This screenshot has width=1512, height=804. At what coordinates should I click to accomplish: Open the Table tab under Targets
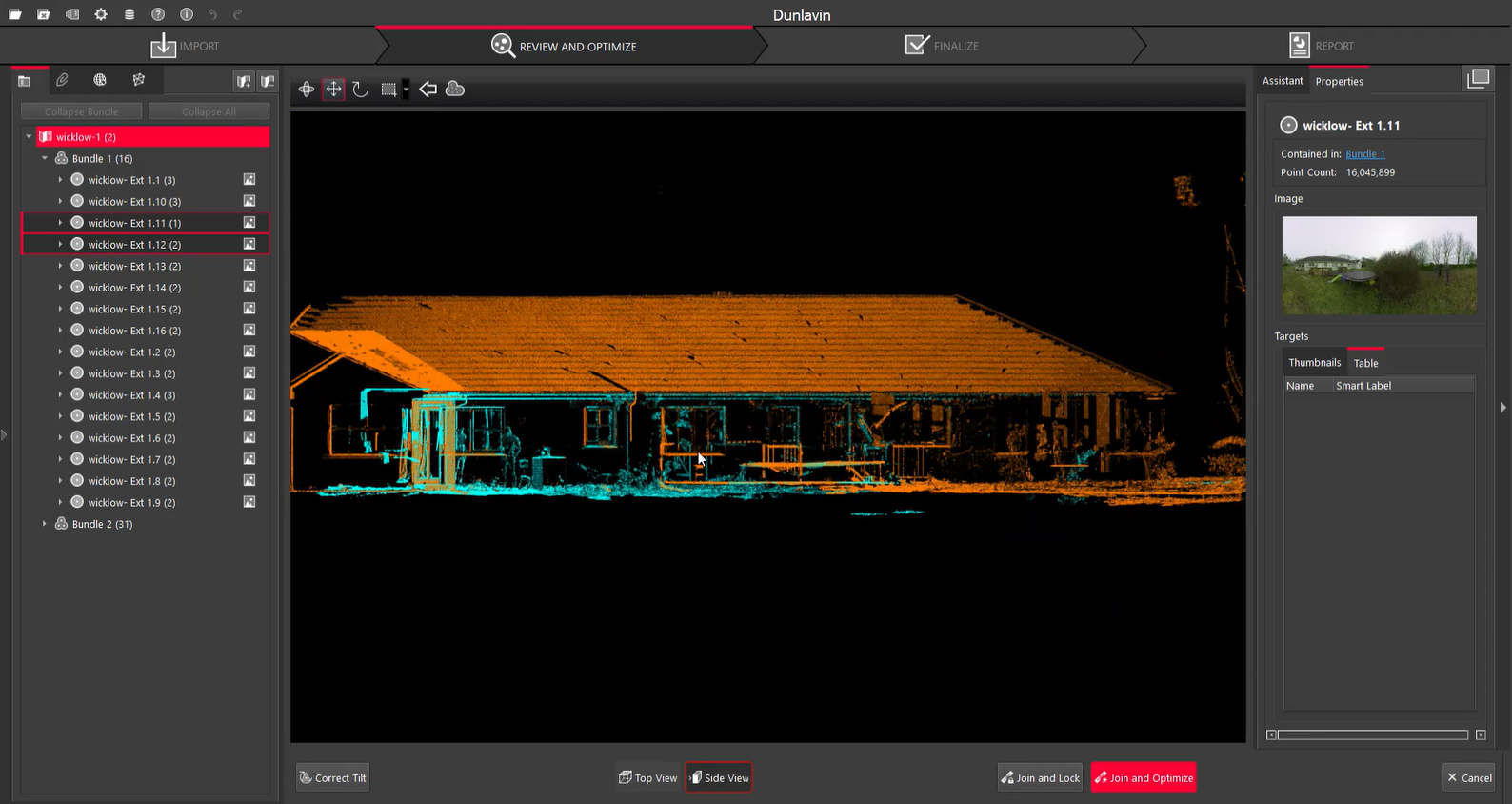(x=1365, y=363)
